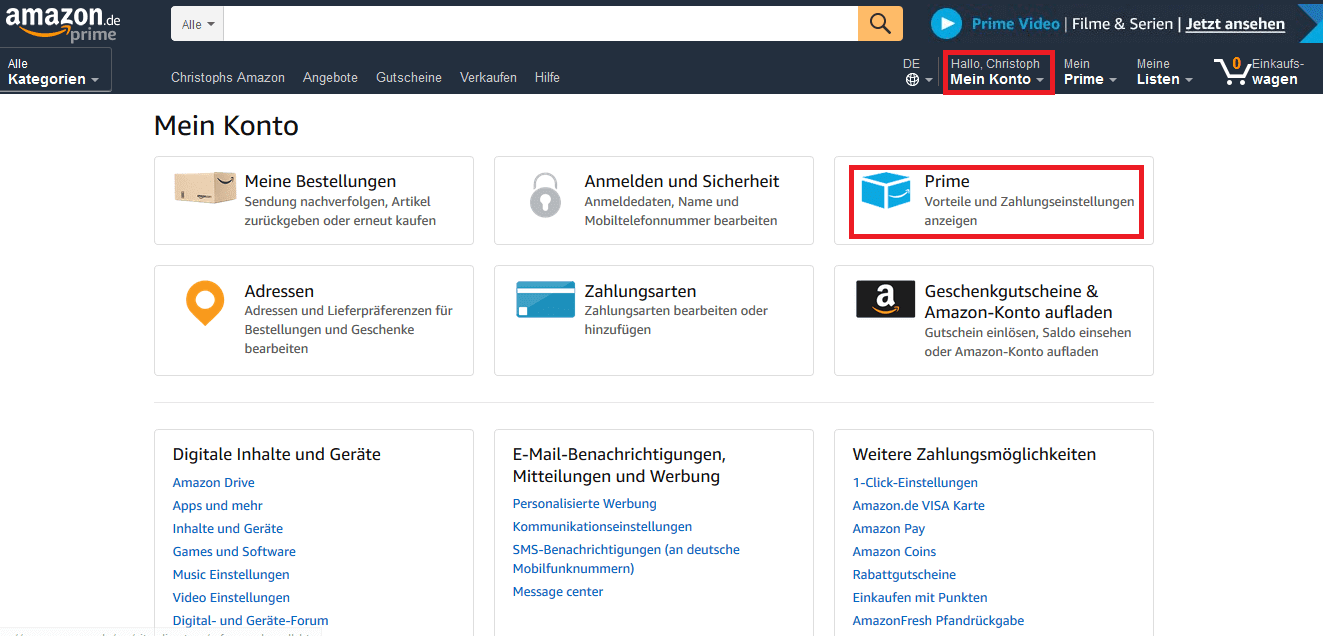Open the Prime card title
The image size is (1323, 636).
pyautogui.click(x=947, y=181)
